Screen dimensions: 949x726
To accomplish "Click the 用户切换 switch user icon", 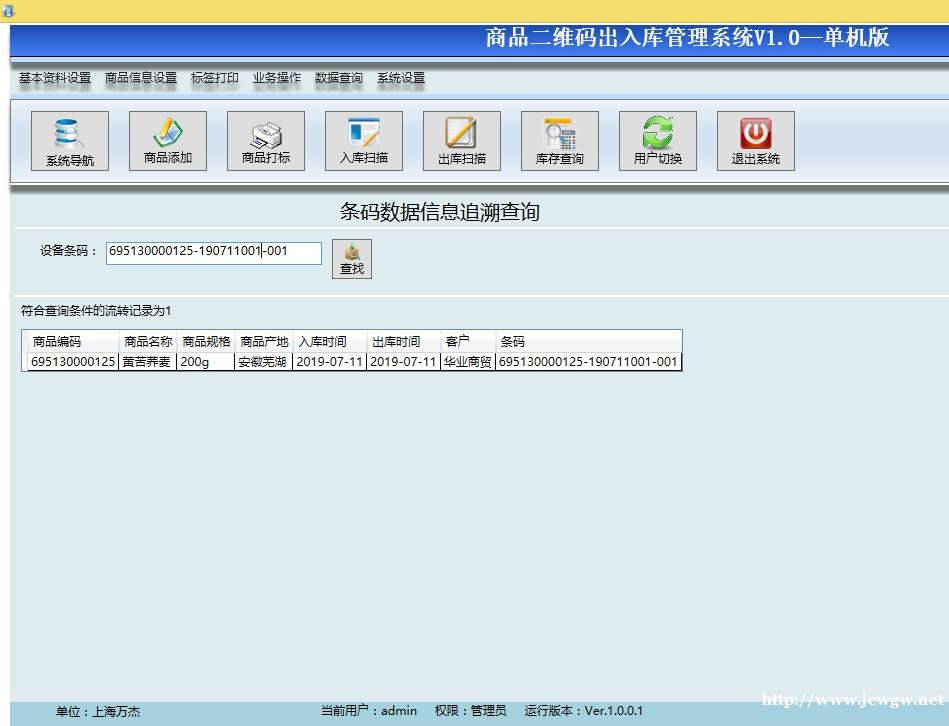I will [657, 141].
